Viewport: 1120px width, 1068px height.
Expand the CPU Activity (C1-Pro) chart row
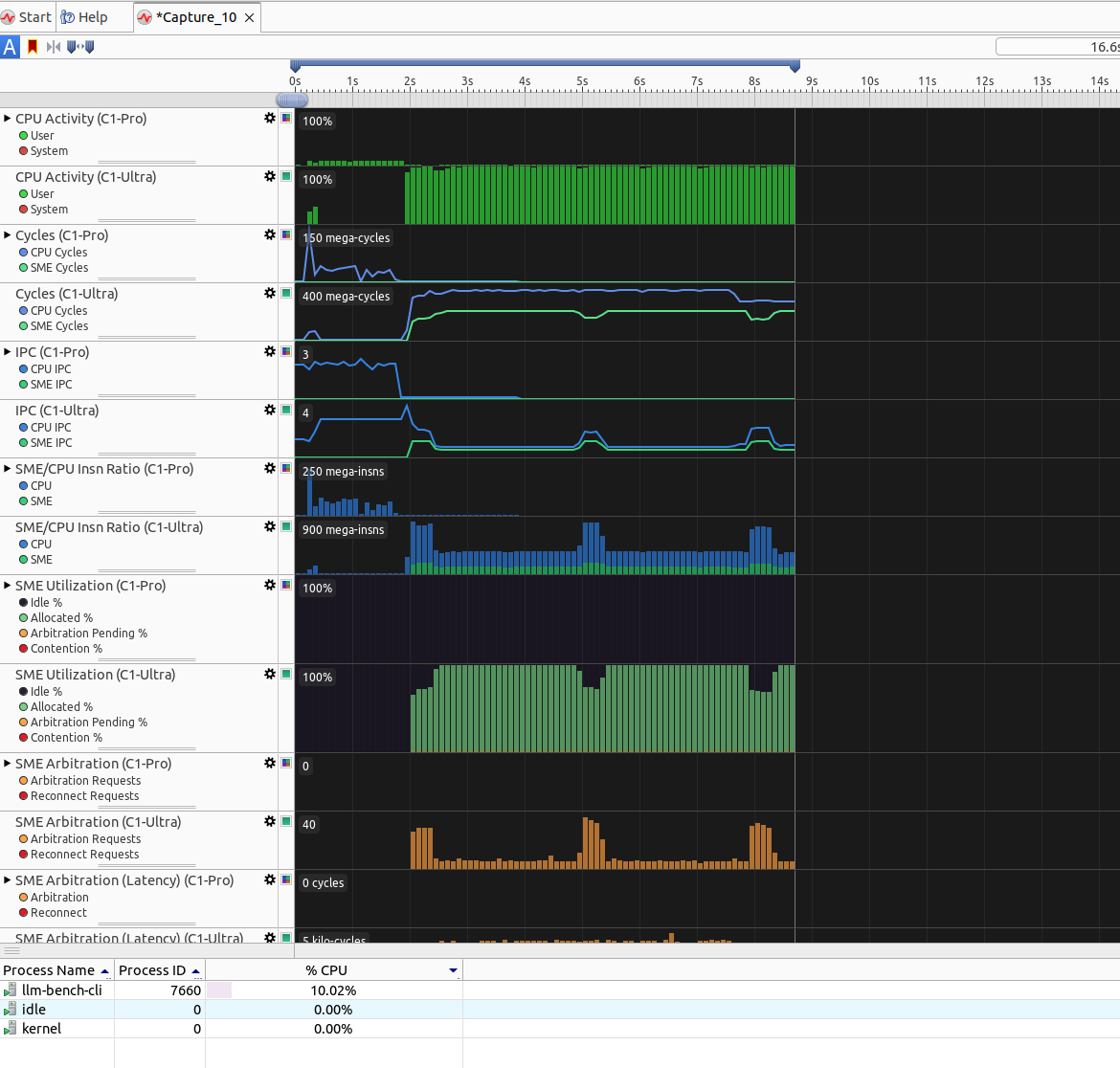[x=7, y=118]
